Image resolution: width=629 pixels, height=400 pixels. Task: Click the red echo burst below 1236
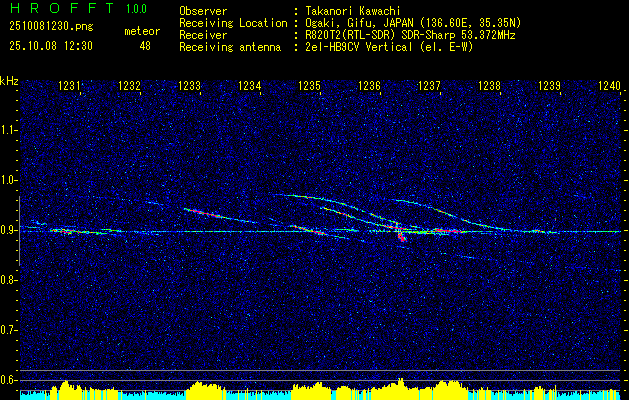402,237
